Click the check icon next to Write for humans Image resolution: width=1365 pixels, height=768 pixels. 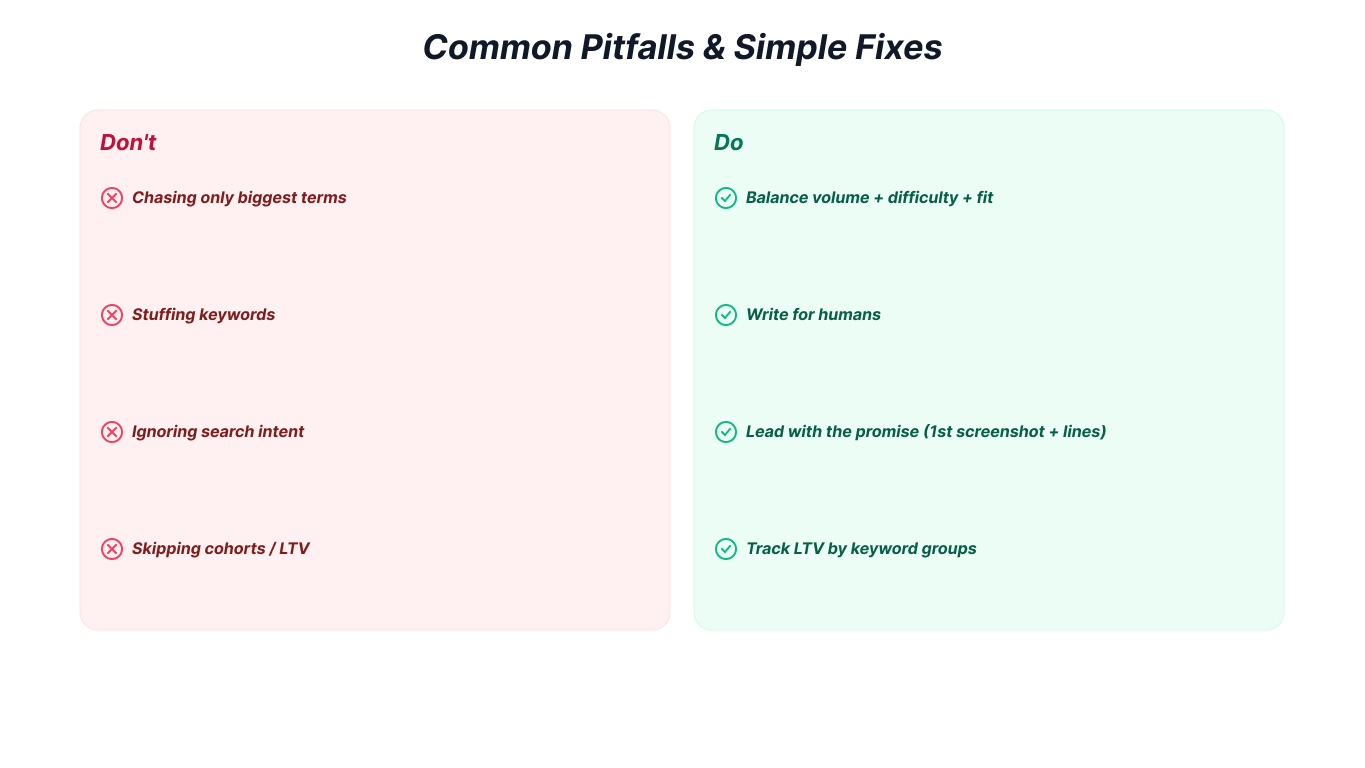[x=726, y=315]
